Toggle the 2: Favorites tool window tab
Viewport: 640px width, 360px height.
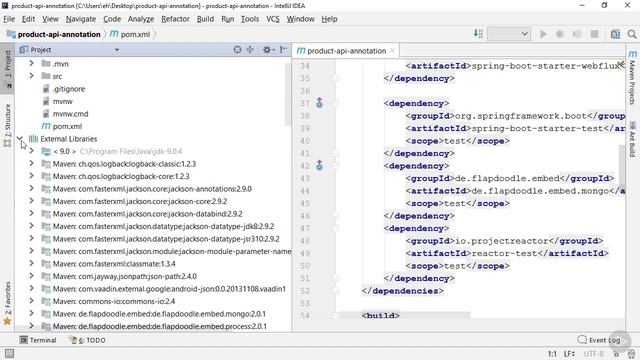(7, 303)
